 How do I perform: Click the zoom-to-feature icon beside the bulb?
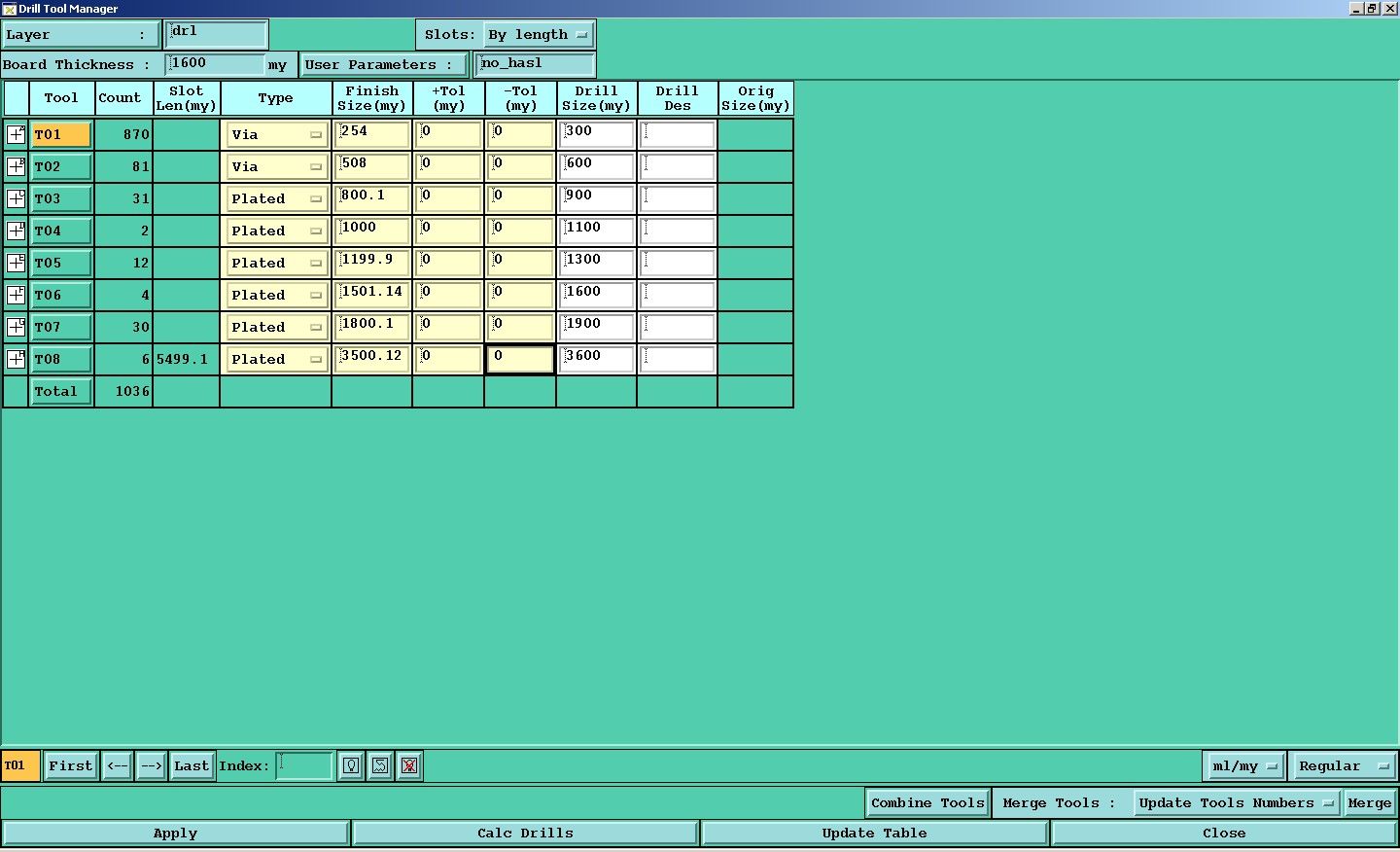click(380, 765)
